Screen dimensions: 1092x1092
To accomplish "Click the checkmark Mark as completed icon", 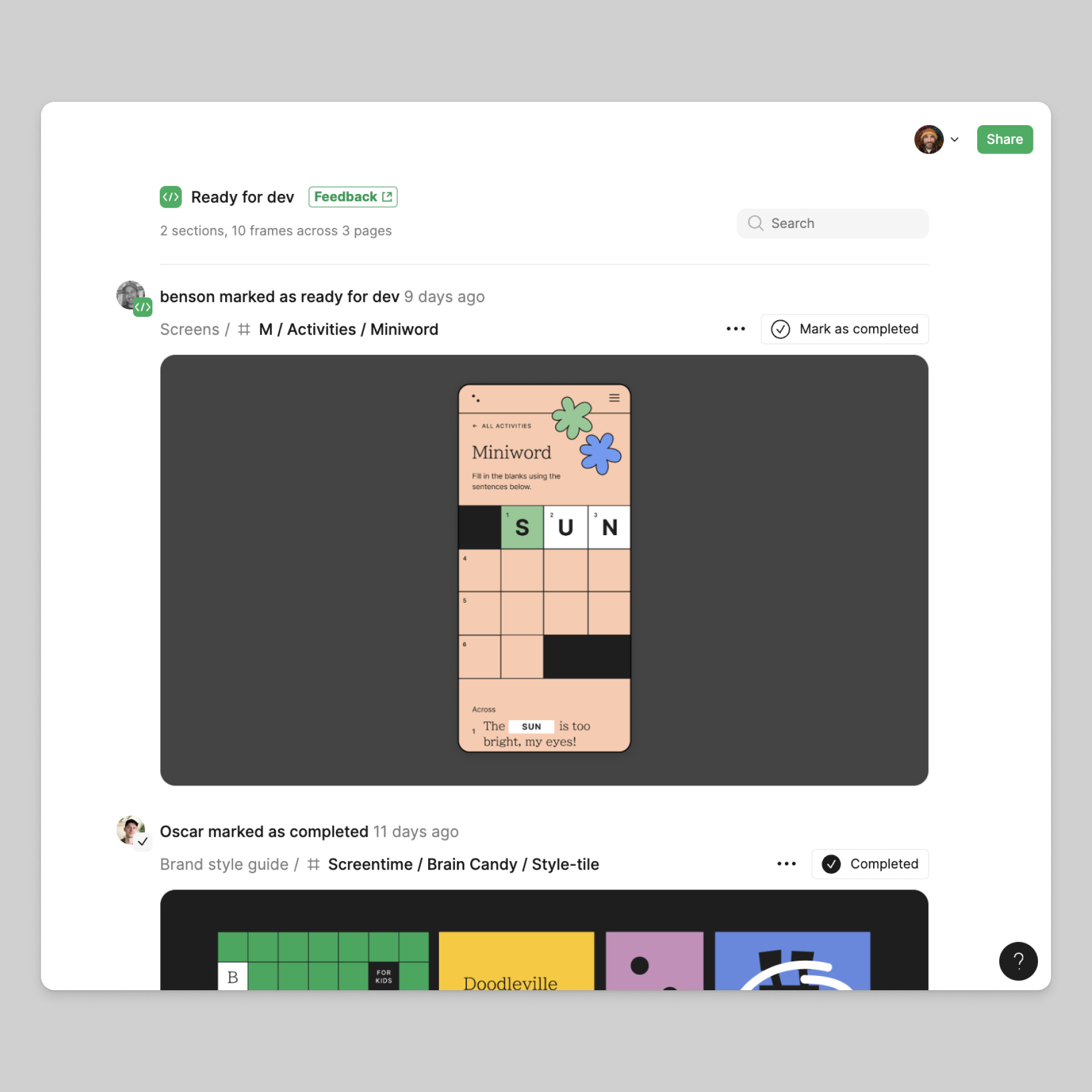I will (x=780, y=328).
